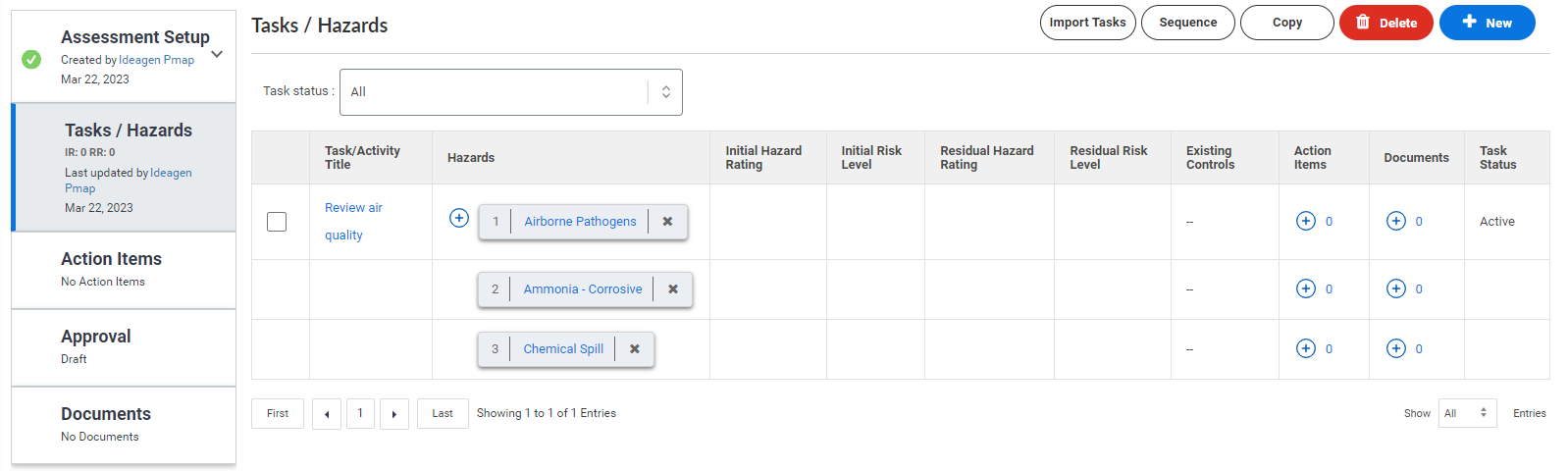Go to the next page with the arrow button
This screenshot has width=1568, height=471.
(x=394, y=414)
